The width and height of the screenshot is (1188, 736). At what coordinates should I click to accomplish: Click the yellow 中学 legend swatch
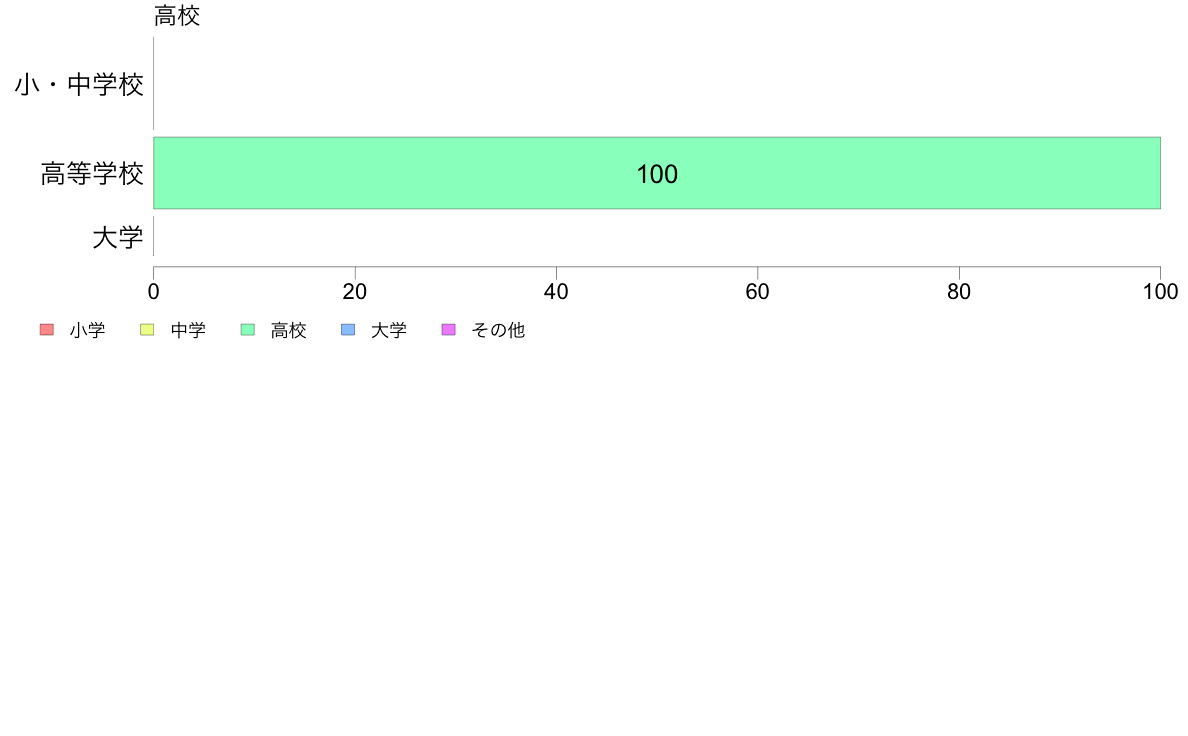147,330
